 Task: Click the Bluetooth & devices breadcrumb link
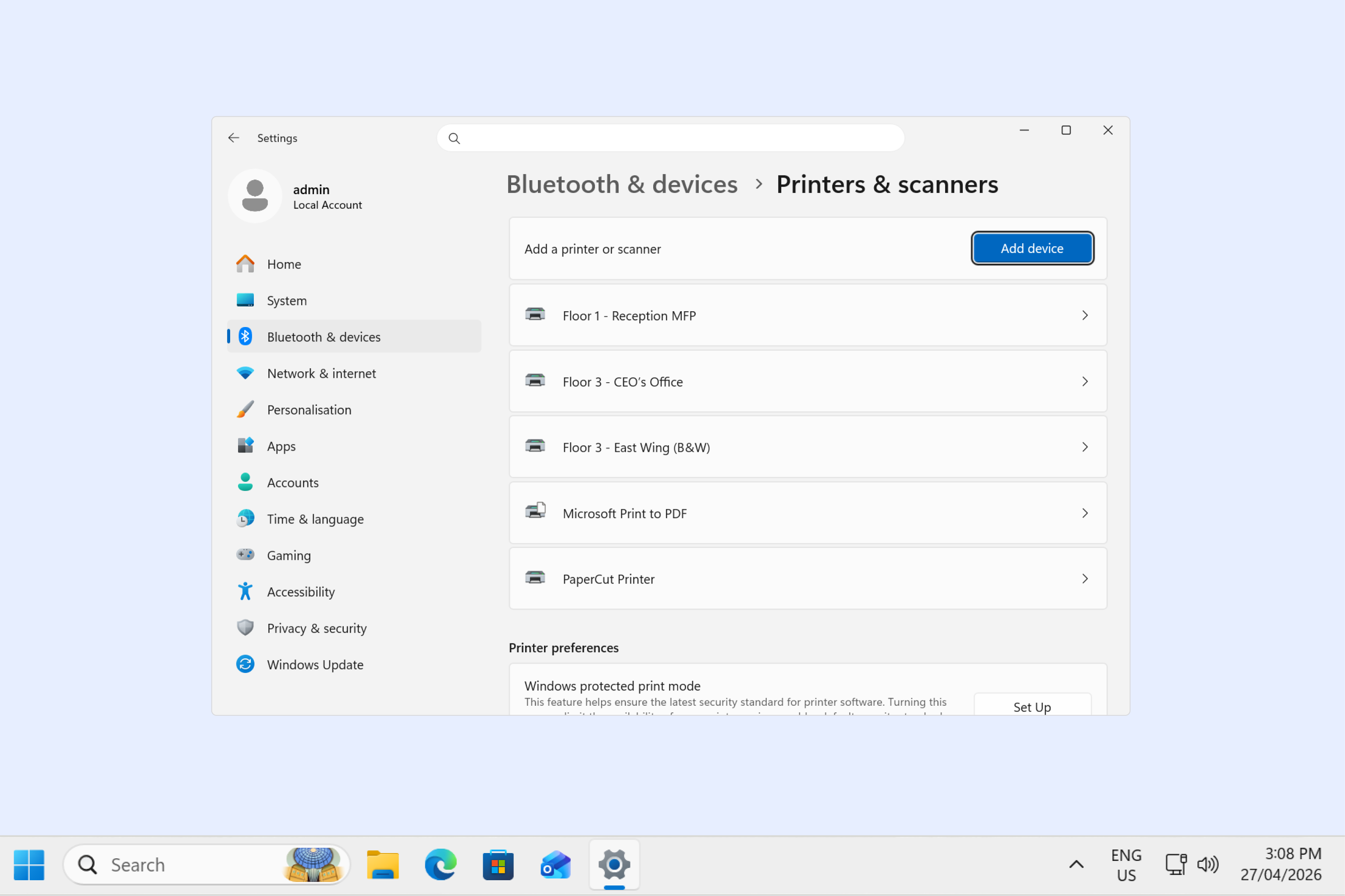[622, 184]
